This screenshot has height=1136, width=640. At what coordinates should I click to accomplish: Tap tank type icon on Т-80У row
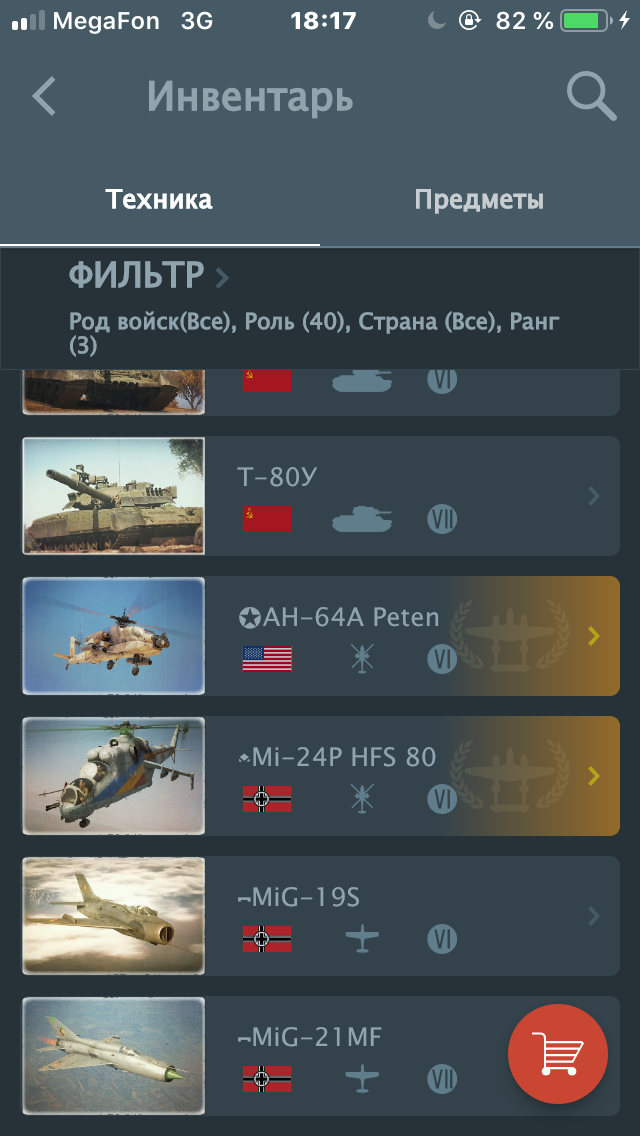point(362,519)
